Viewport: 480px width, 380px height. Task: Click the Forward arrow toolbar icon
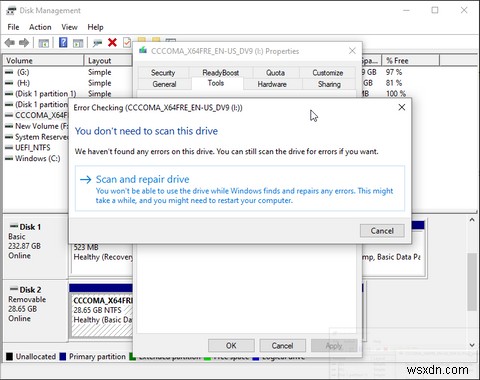[x=24, y=43]
